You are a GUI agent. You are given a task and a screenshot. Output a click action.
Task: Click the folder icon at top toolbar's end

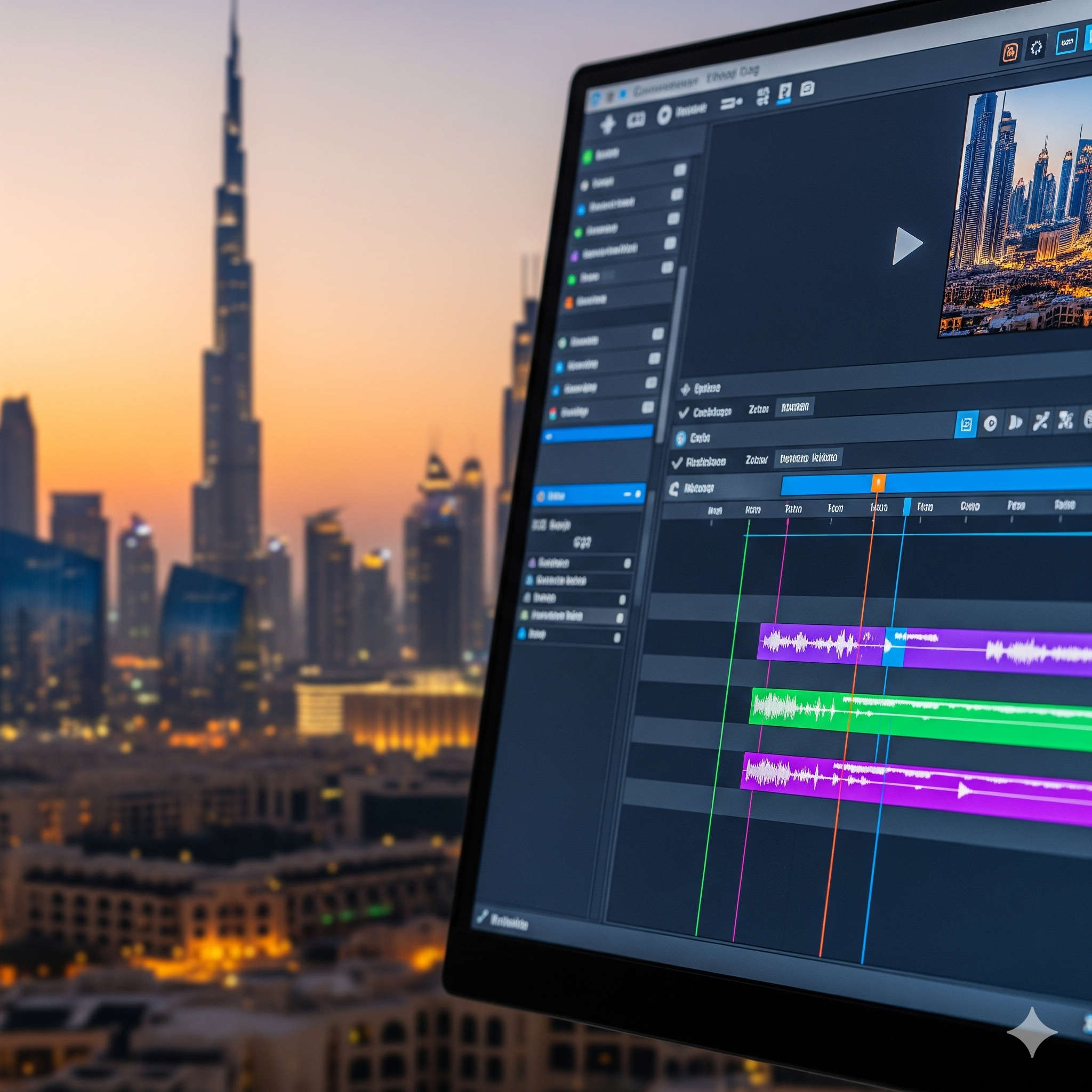coord(808,89)
